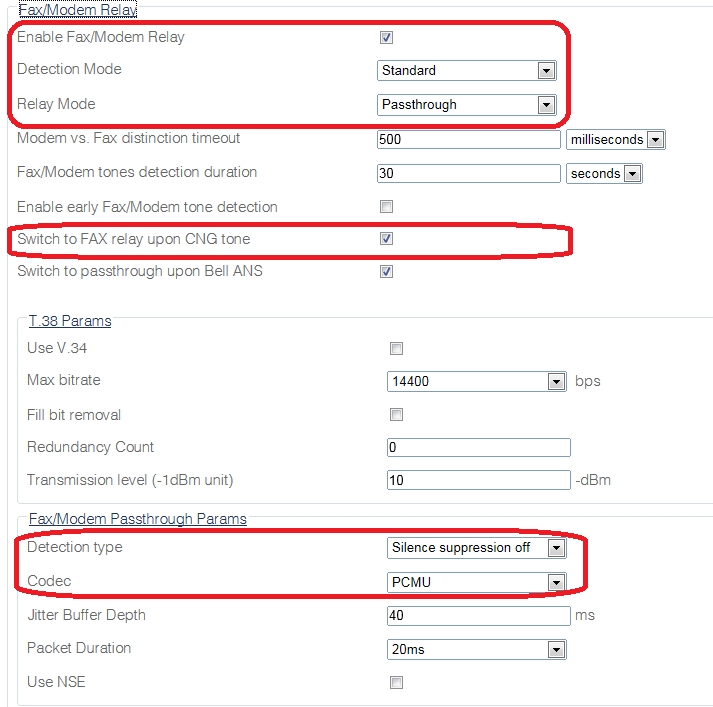The height and width of the screenshot is (707, 713).
Task: Click the Transmission level input field
Action: coord(478,480)
